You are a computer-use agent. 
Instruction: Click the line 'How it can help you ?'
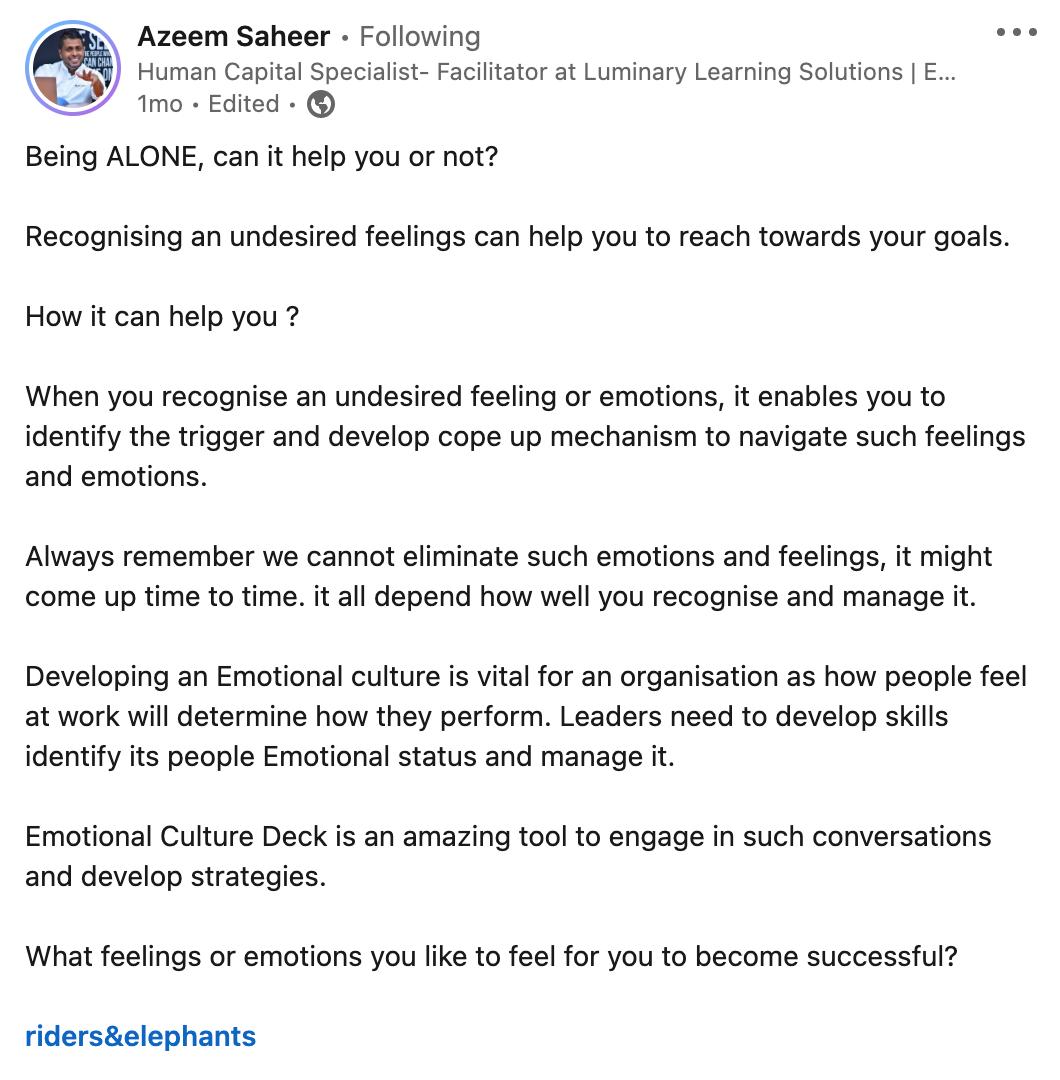coord(162,317)
